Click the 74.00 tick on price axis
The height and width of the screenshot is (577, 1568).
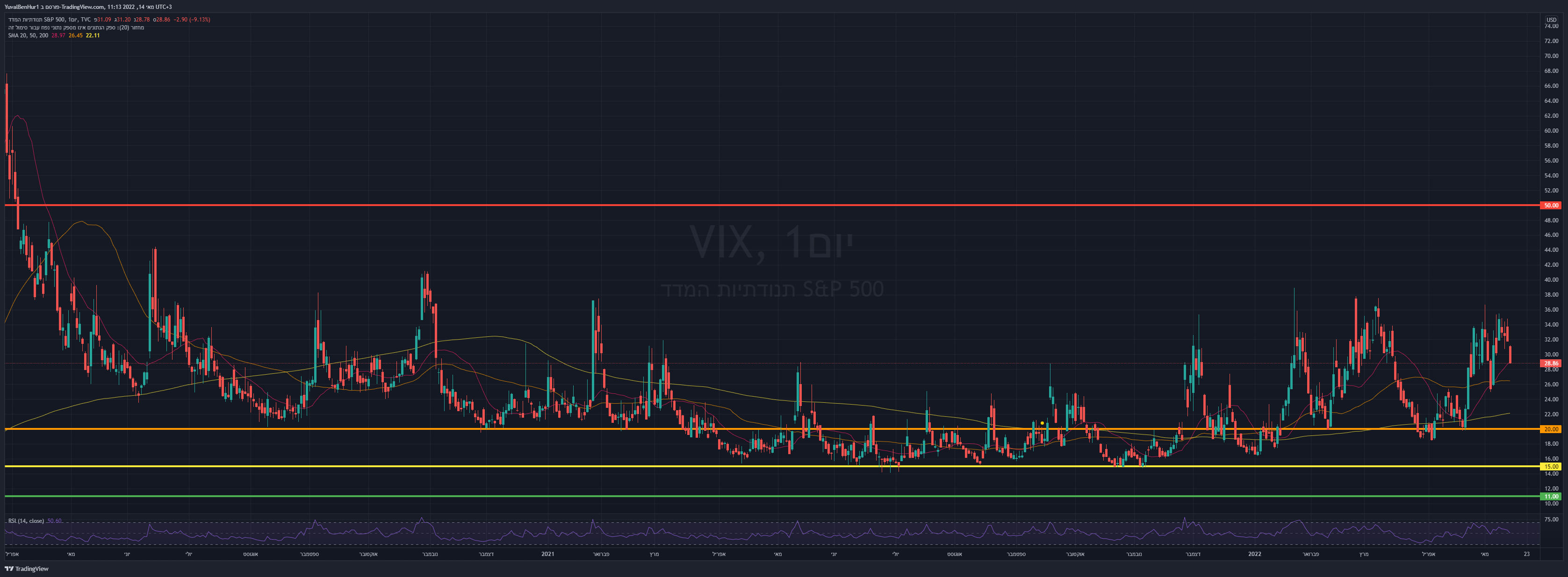point(1551,26)
